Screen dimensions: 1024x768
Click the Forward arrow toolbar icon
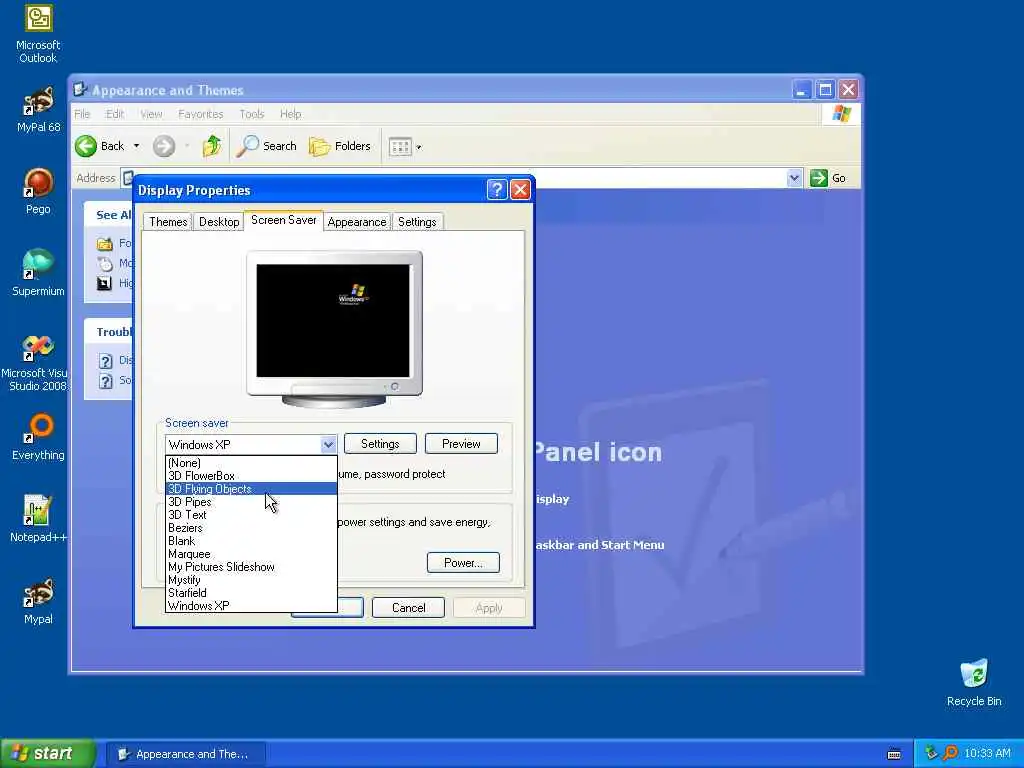(164, 146)
